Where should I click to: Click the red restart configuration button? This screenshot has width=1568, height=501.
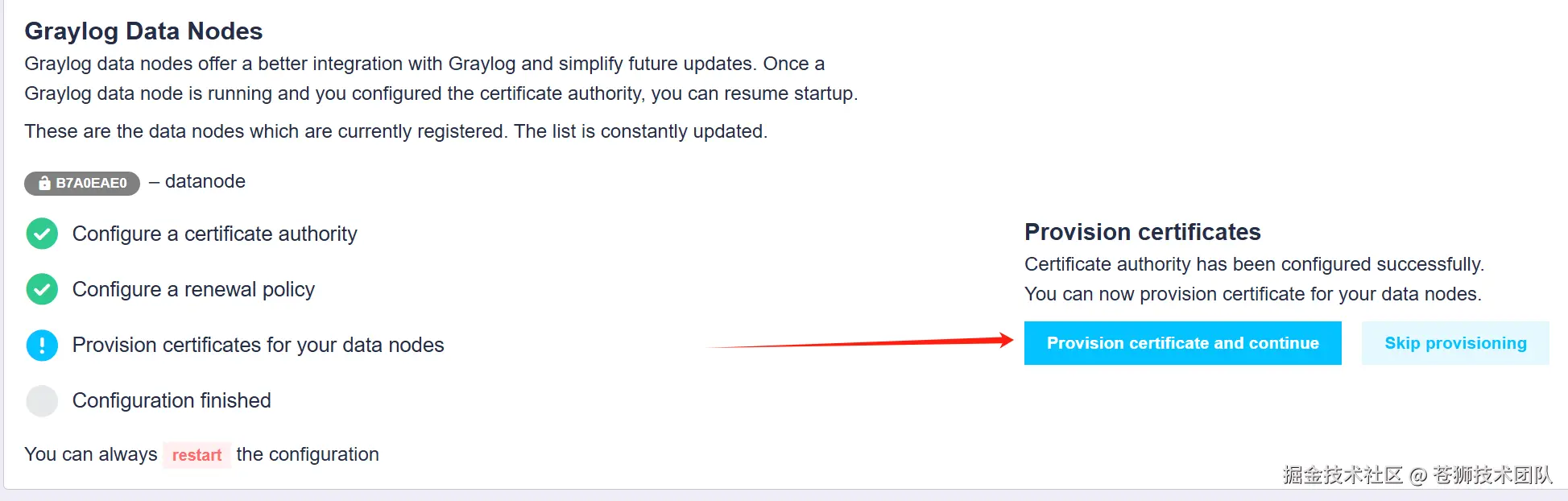tap(197, 455)
